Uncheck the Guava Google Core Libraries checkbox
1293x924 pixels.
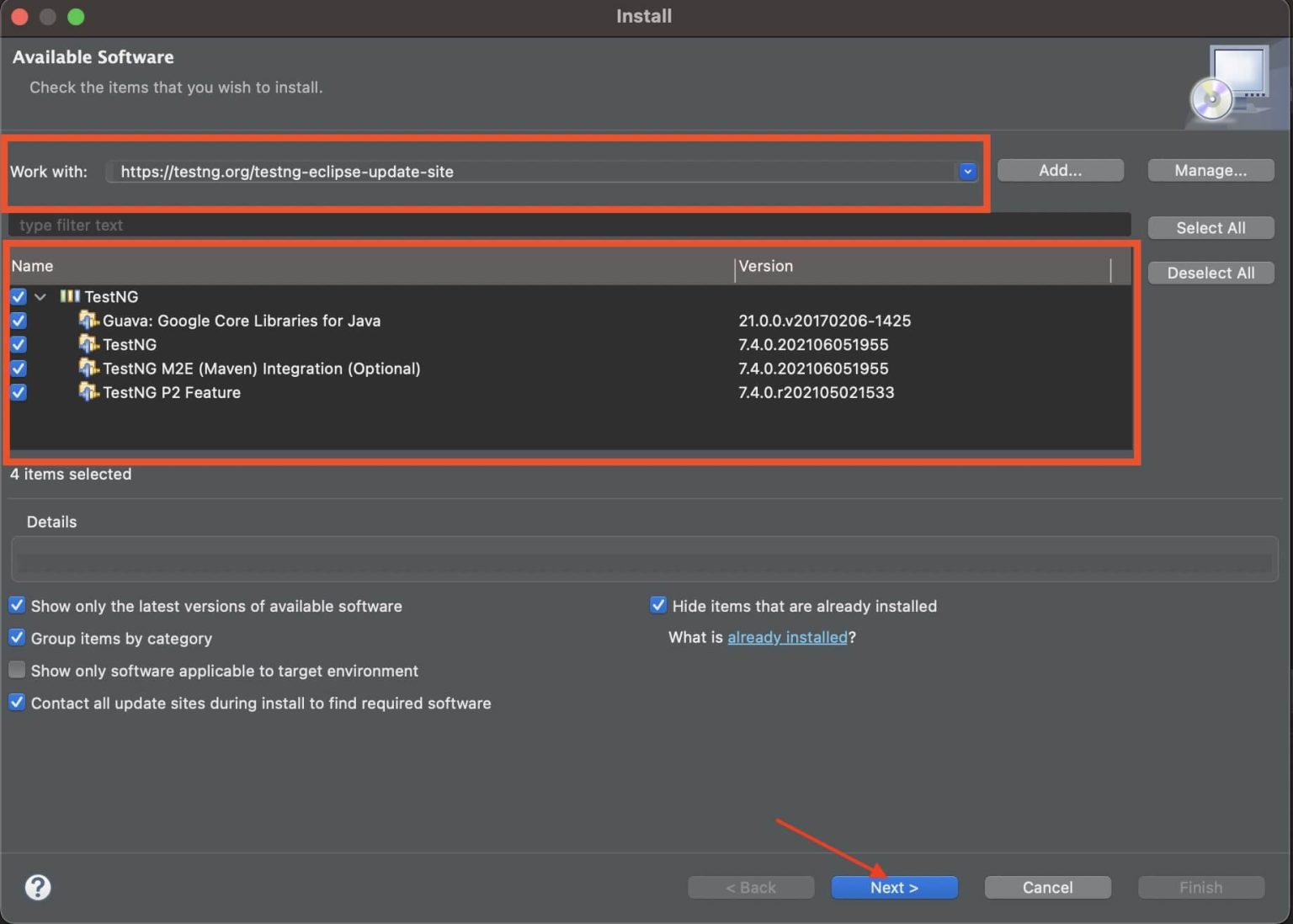[x=19, y=321]
